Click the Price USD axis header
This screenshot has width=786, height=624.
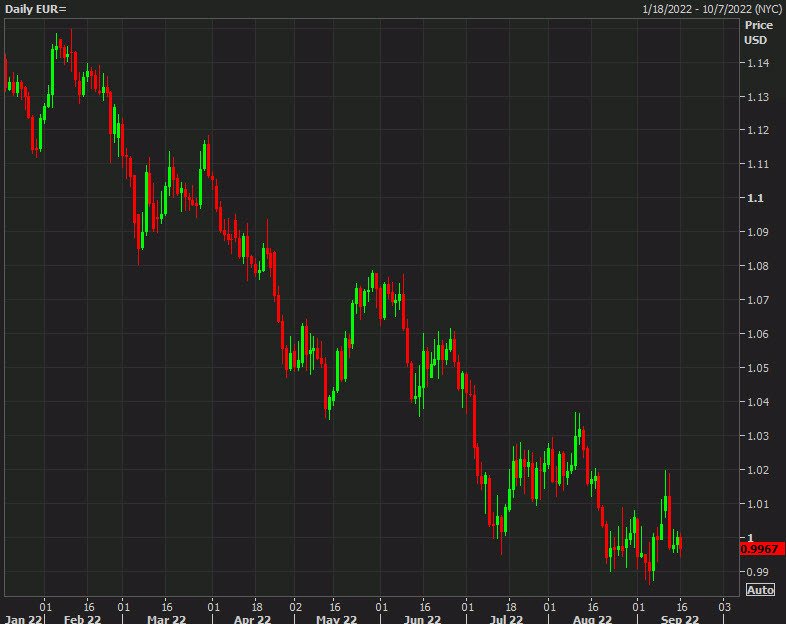758,33
